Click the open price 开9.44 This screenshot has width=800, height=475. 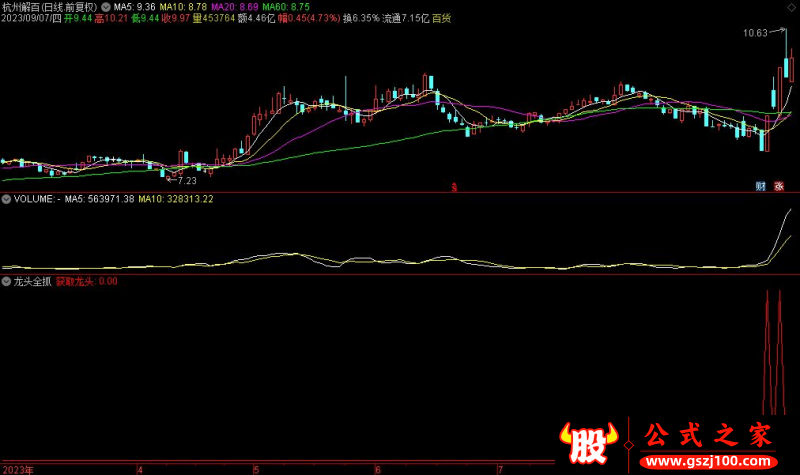pyautogui.click(x=78, y=18)
